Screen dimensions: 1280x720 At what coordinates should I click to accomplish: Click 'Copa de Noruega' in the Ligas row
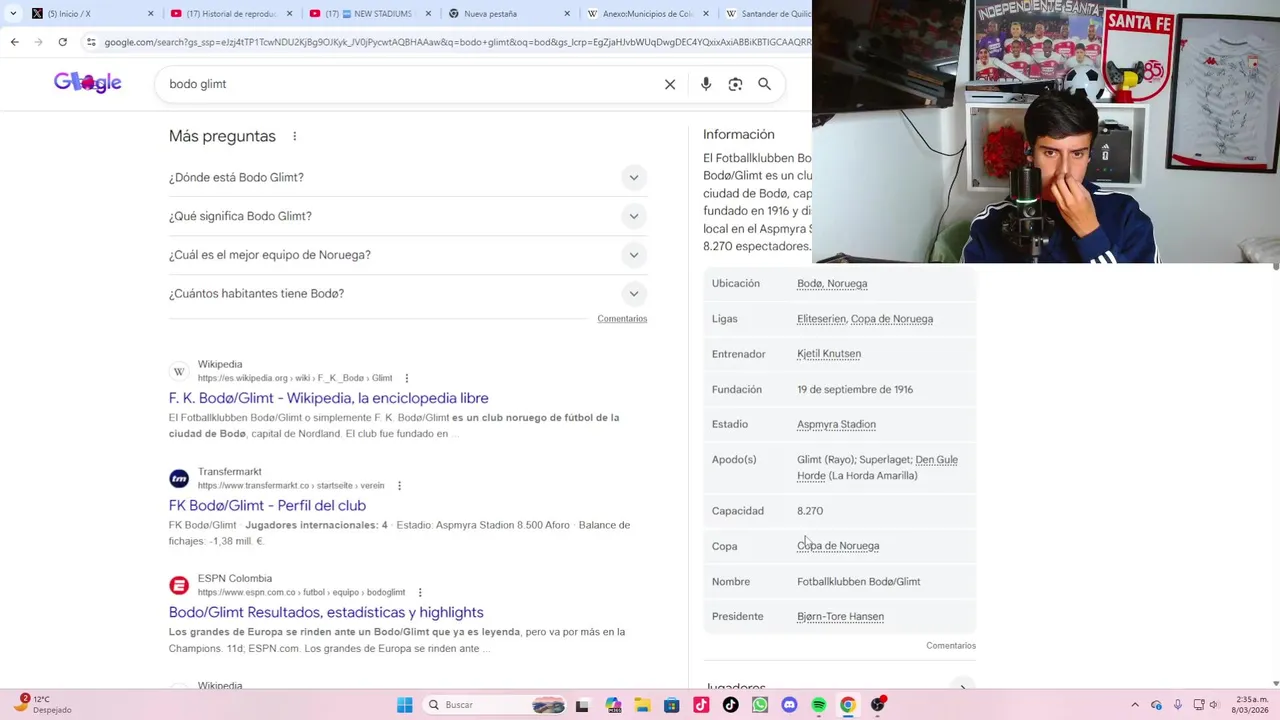892,319
